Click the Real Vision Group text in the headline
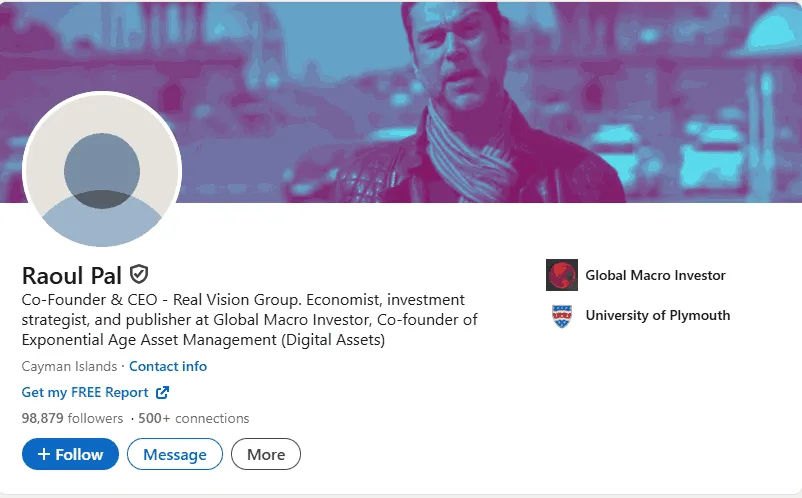Viewport: 802px width, 498px height. pos(254,300)
